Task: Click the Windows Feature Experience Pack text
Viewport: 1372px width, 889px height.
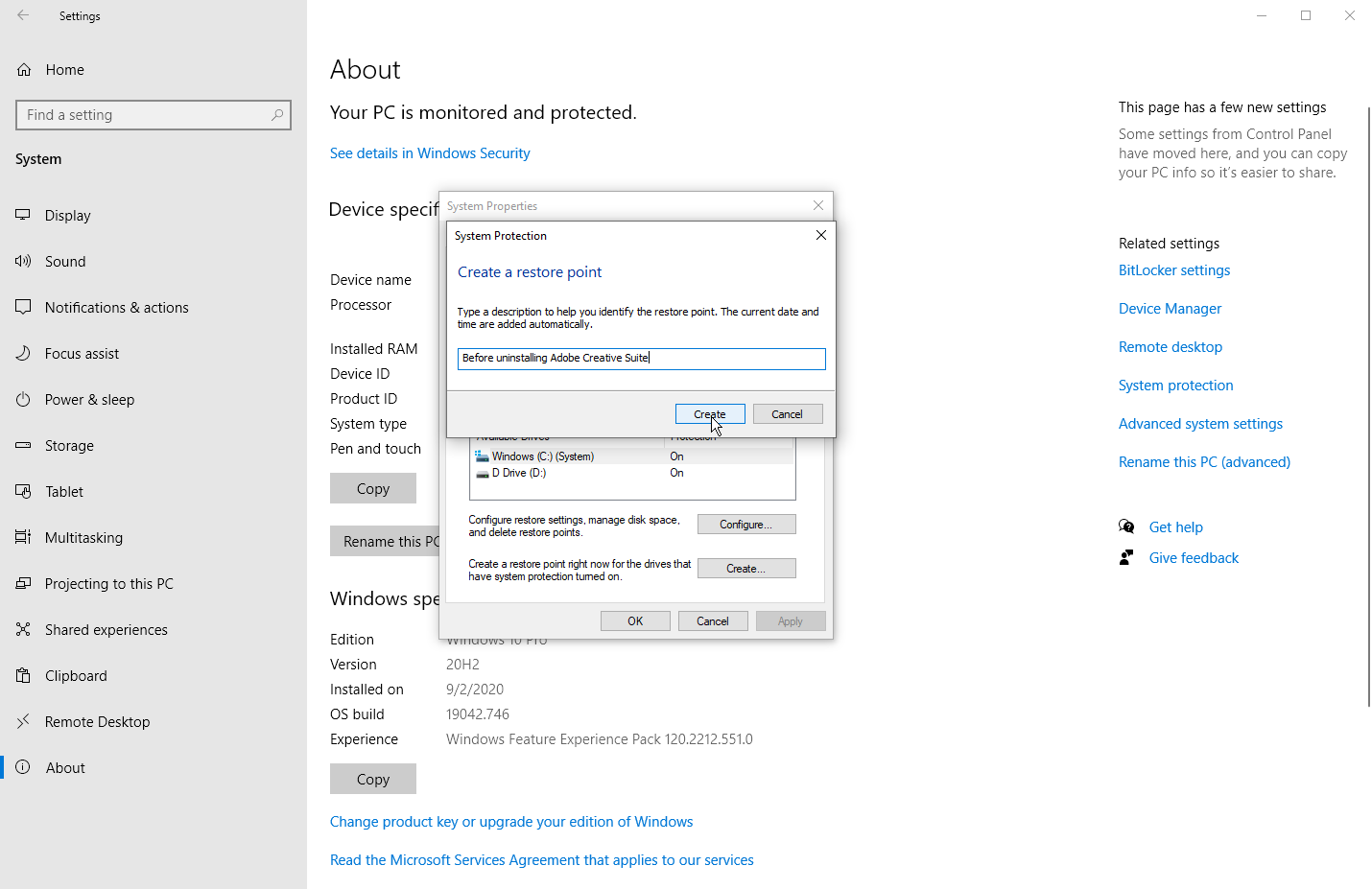Action: 600,739
